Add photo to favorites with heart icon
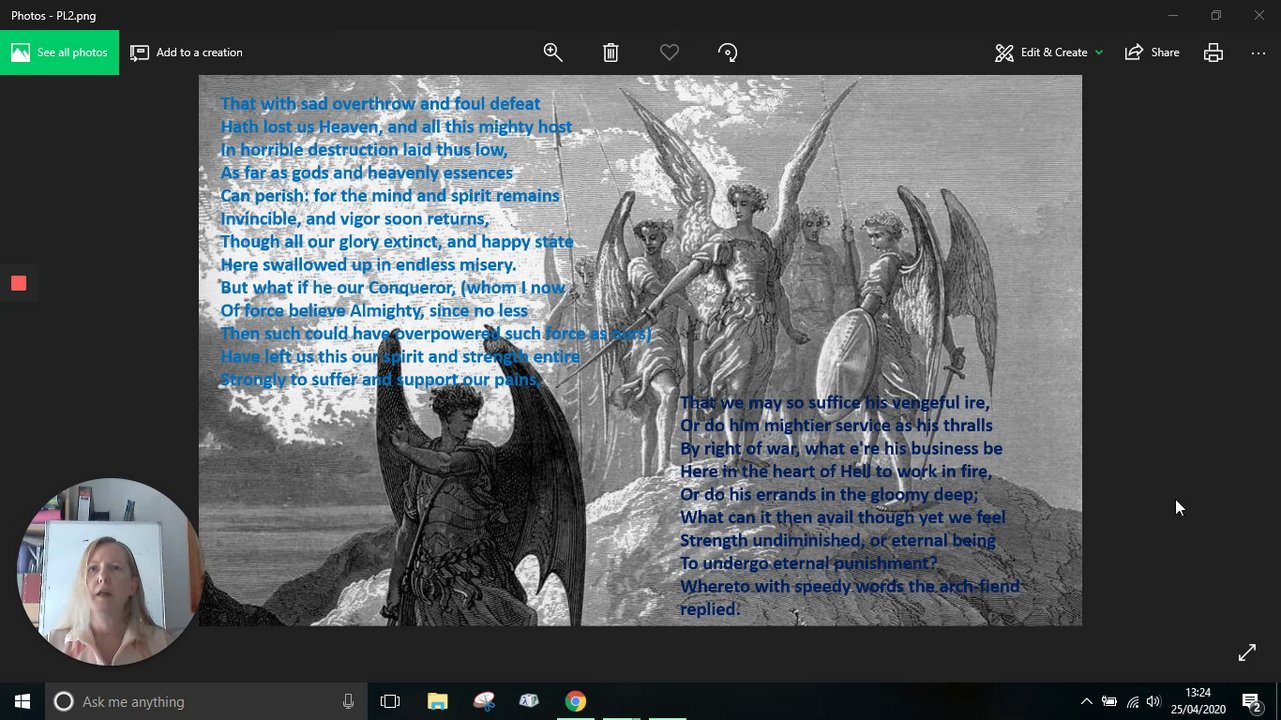 click(x=669, y=53)
